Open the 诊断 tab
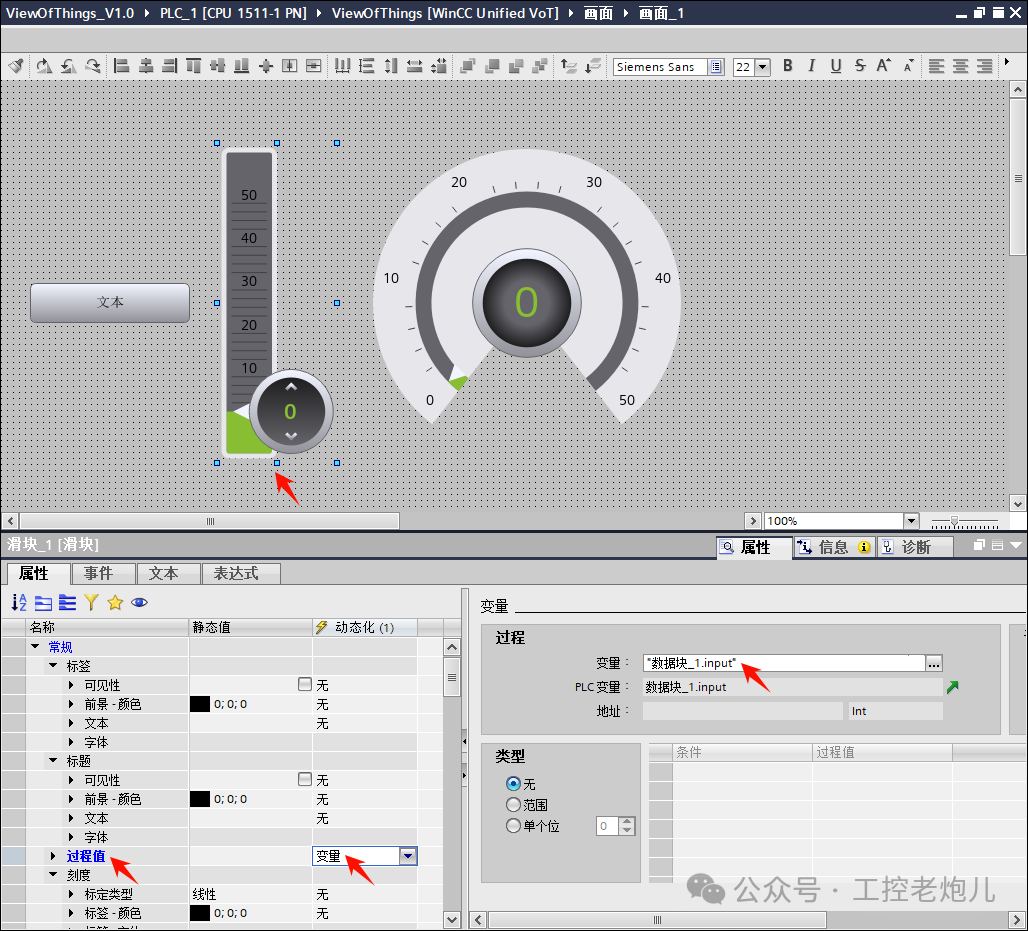 [x=915, y=547]
